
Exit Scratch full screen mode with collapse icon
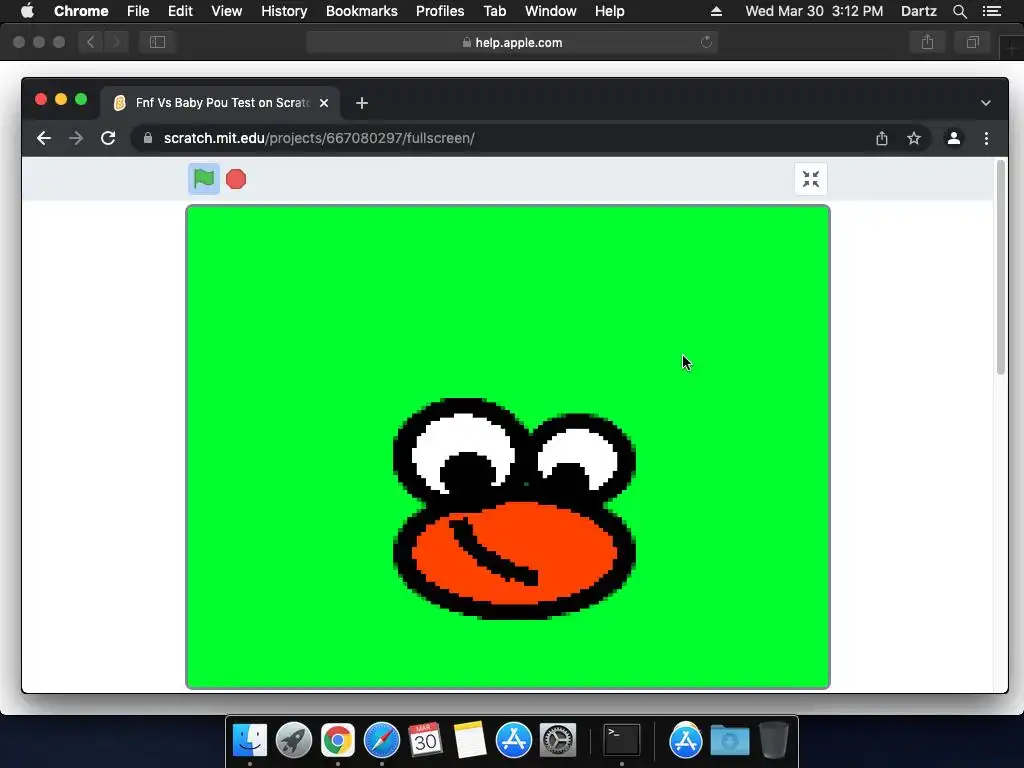(x=810, y=179)
